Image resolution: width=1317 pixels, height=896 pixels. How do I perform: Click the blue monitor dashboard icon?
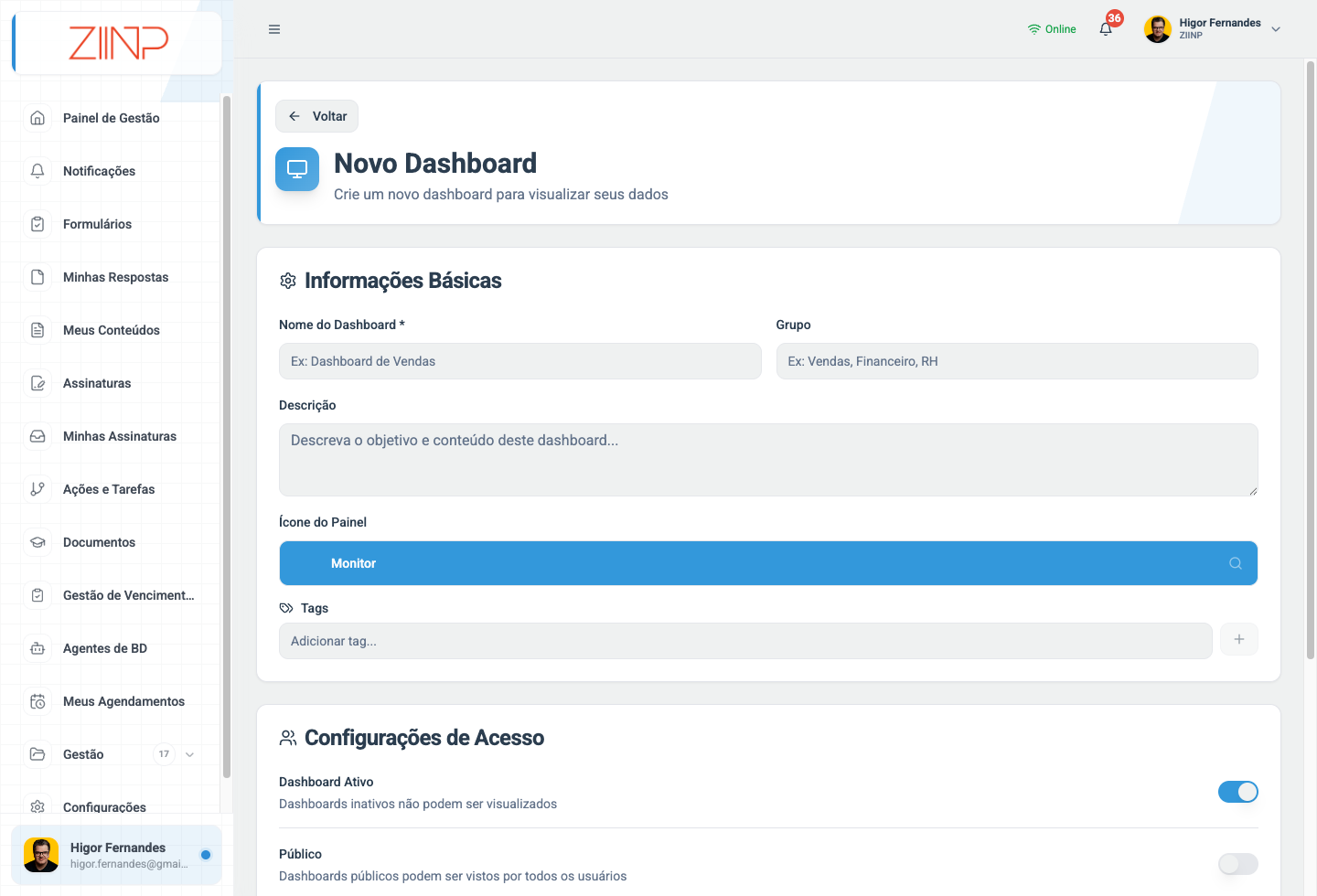pos(297,169)
